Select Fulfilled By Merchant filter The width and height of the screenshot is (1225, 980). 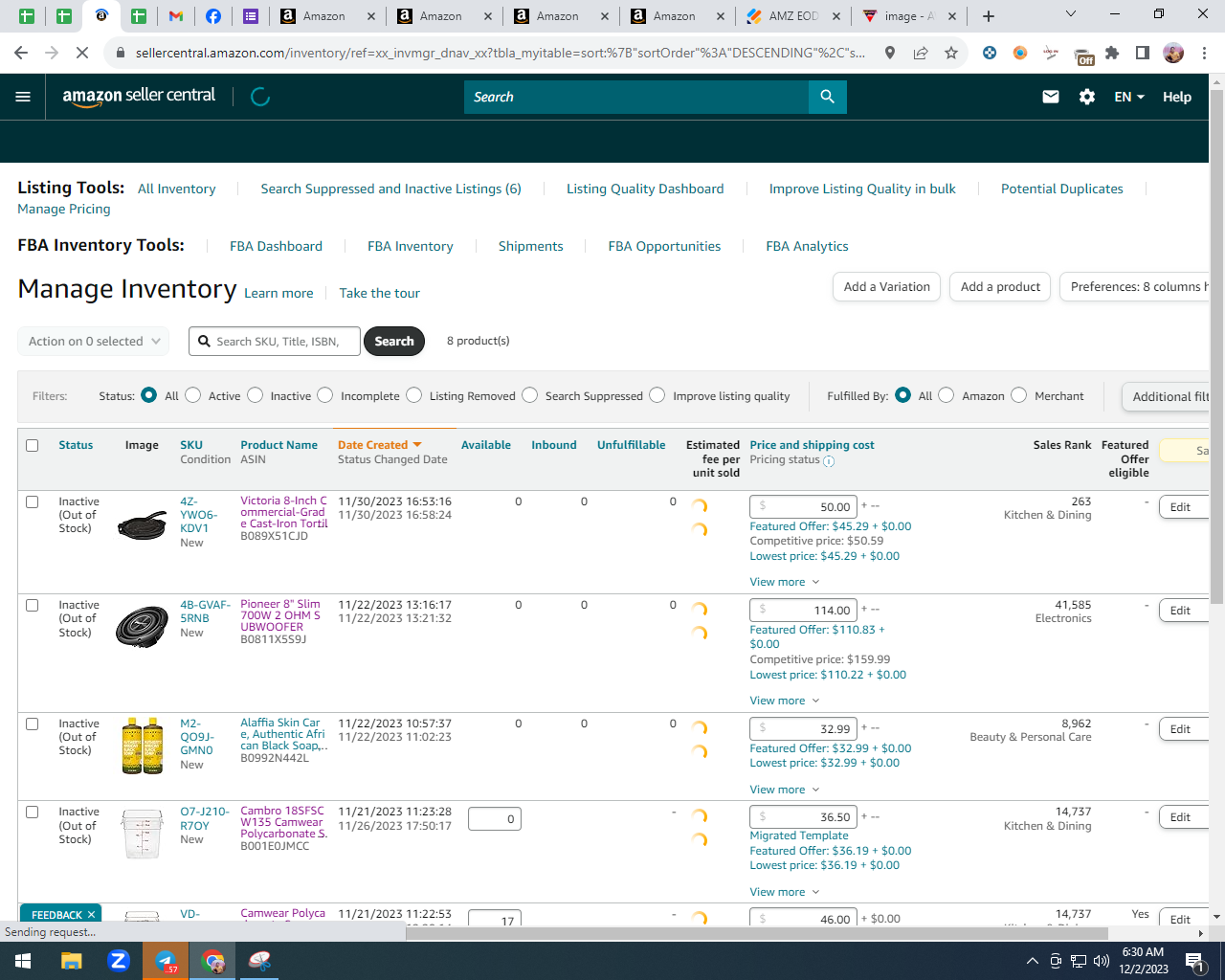(x=1018, y=395)
